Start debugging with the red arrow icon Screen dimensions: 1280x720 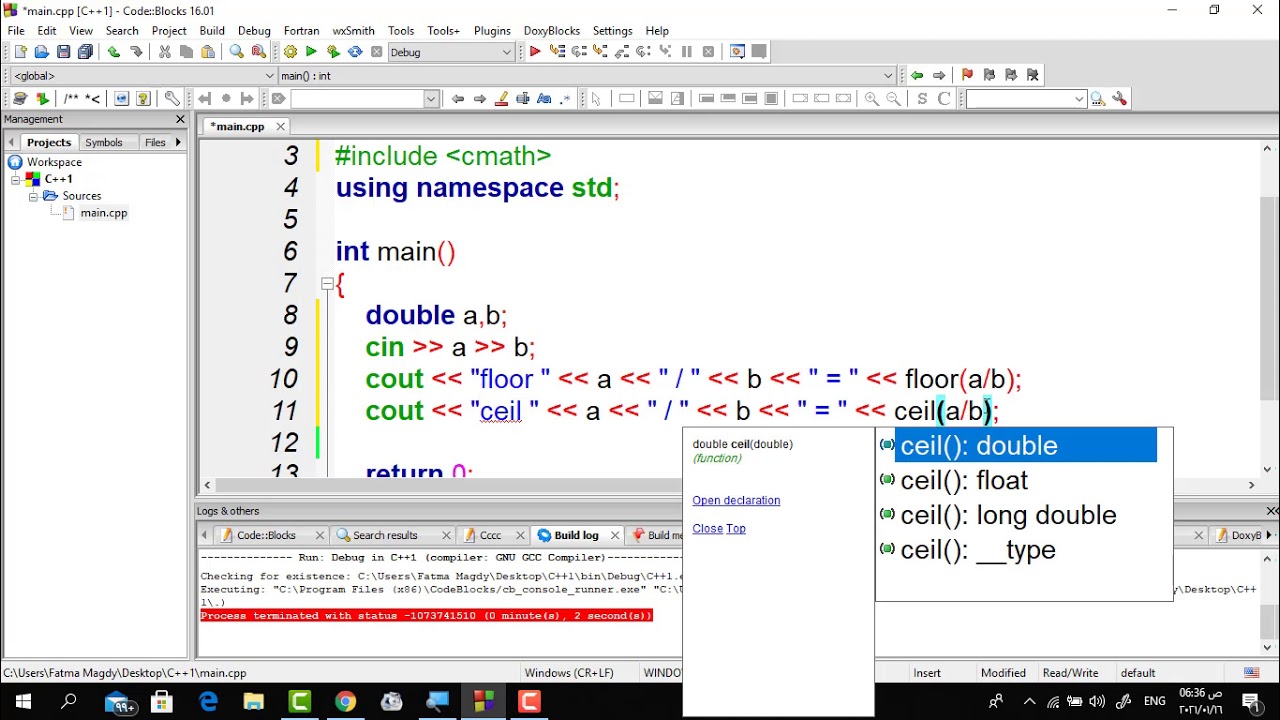[535, 52]
